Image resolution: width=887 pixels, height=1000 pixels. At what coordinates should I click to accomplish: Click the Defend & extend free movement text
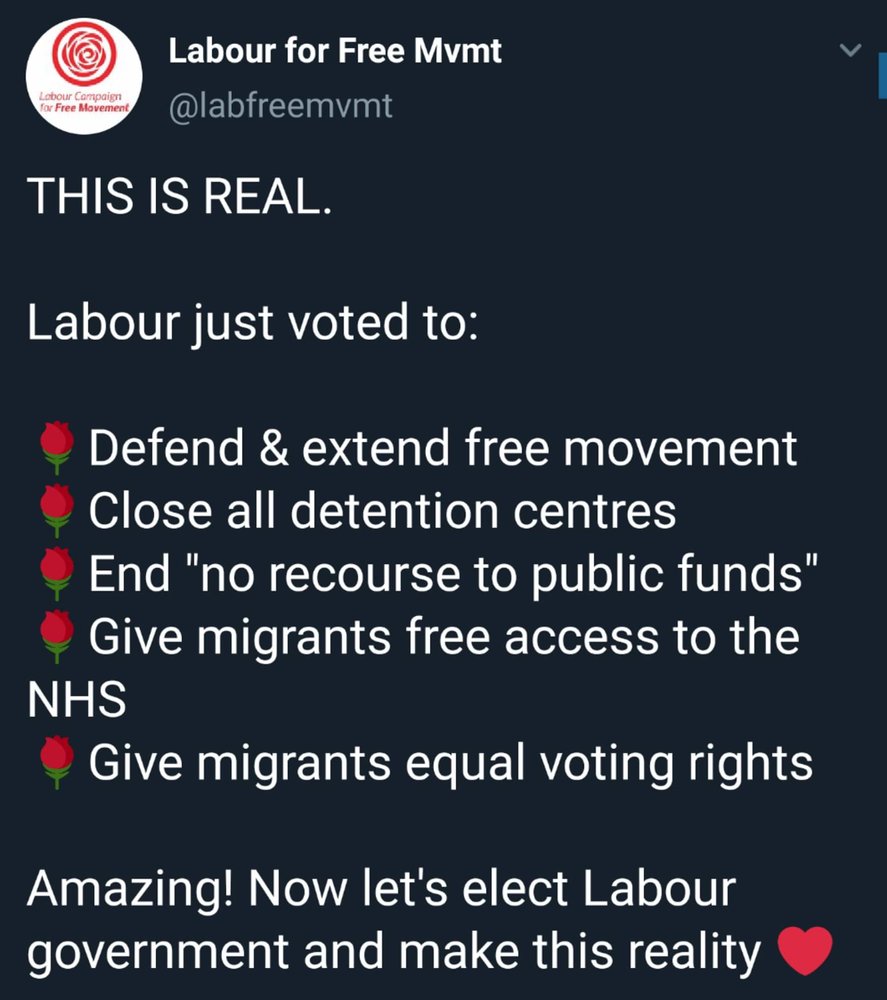443,448
